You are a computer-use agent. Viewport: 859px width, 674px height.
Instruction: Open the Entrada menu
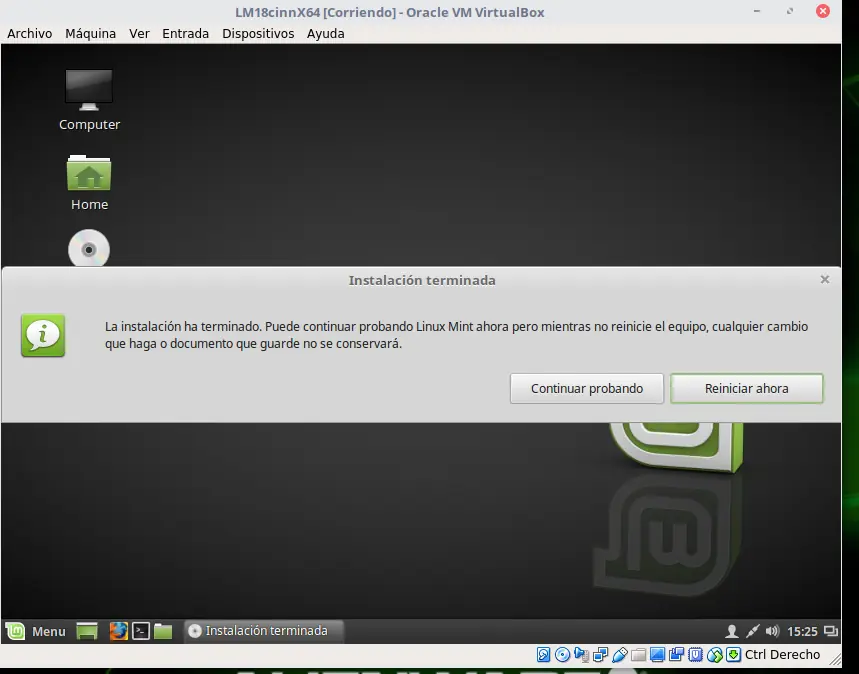tap(185, 33)
